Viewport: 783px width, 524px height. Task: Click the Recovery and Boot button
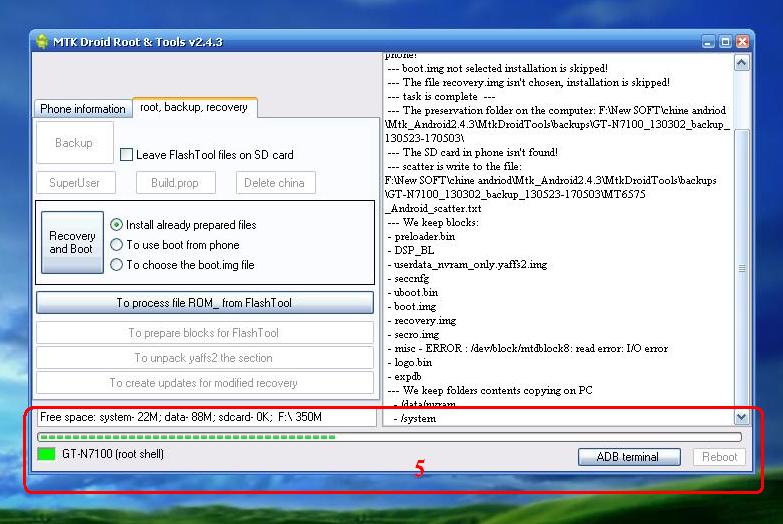[x=72, y=242]
